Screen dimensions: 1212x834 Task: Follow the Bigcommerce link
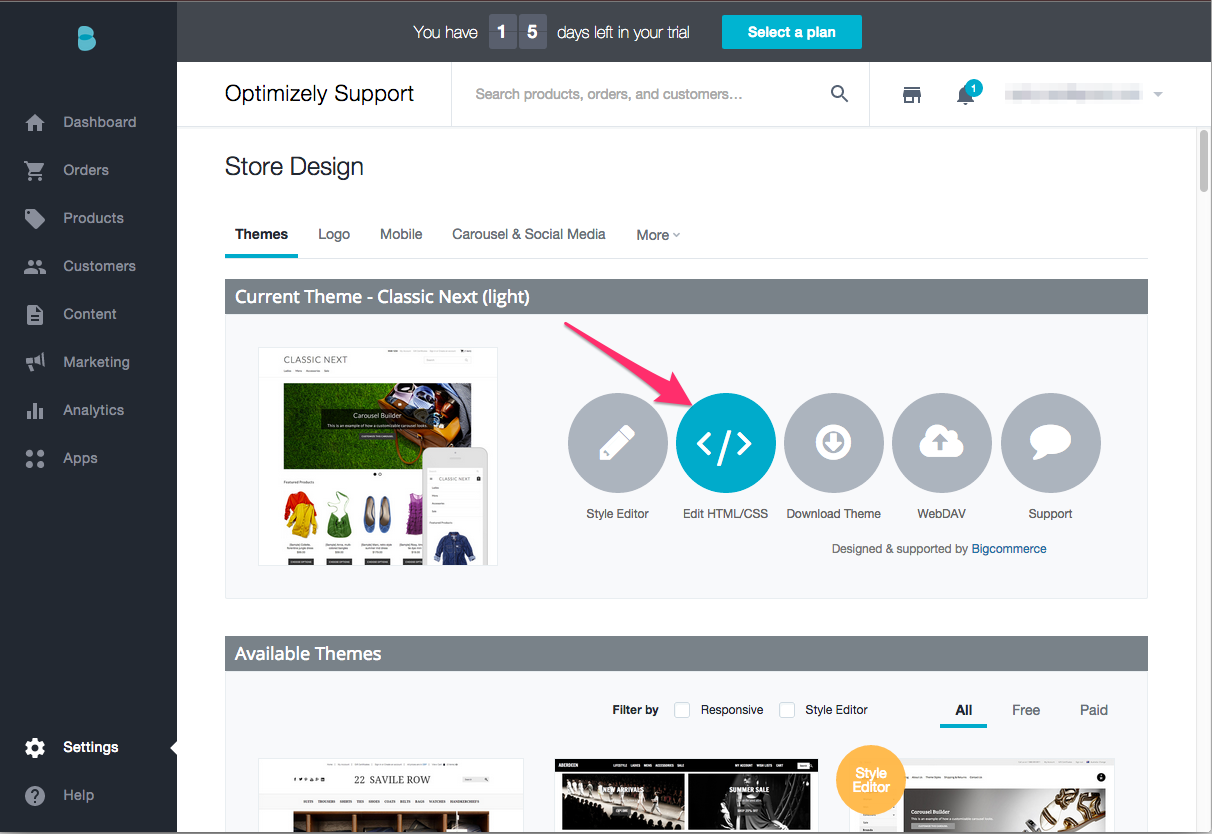pyautogui.click(x=1009, y=549)
